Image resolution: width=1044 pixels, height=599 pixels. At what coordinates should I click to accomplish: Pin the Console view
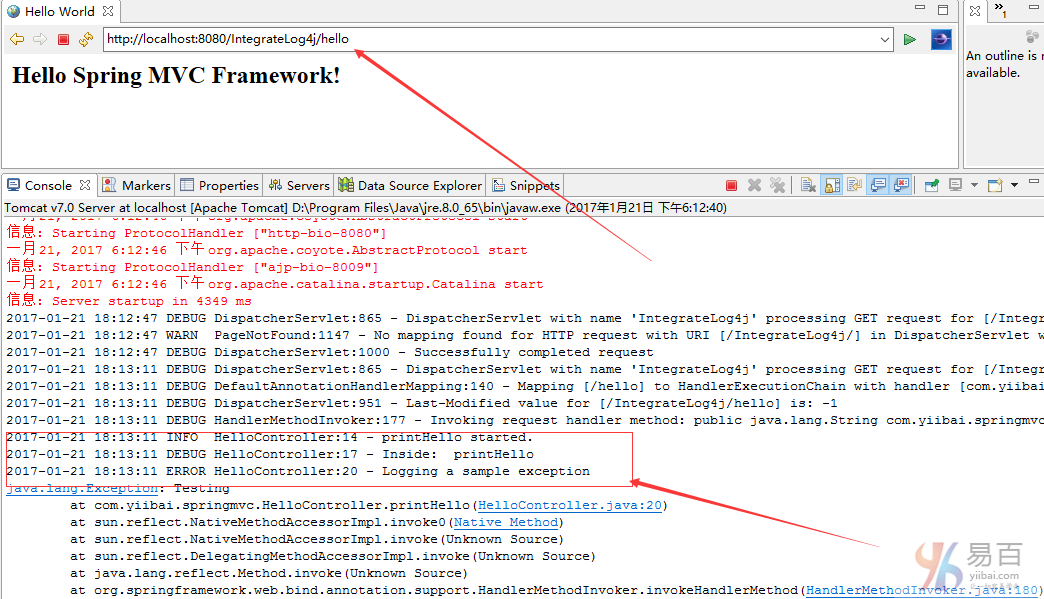tap(931, 185)
